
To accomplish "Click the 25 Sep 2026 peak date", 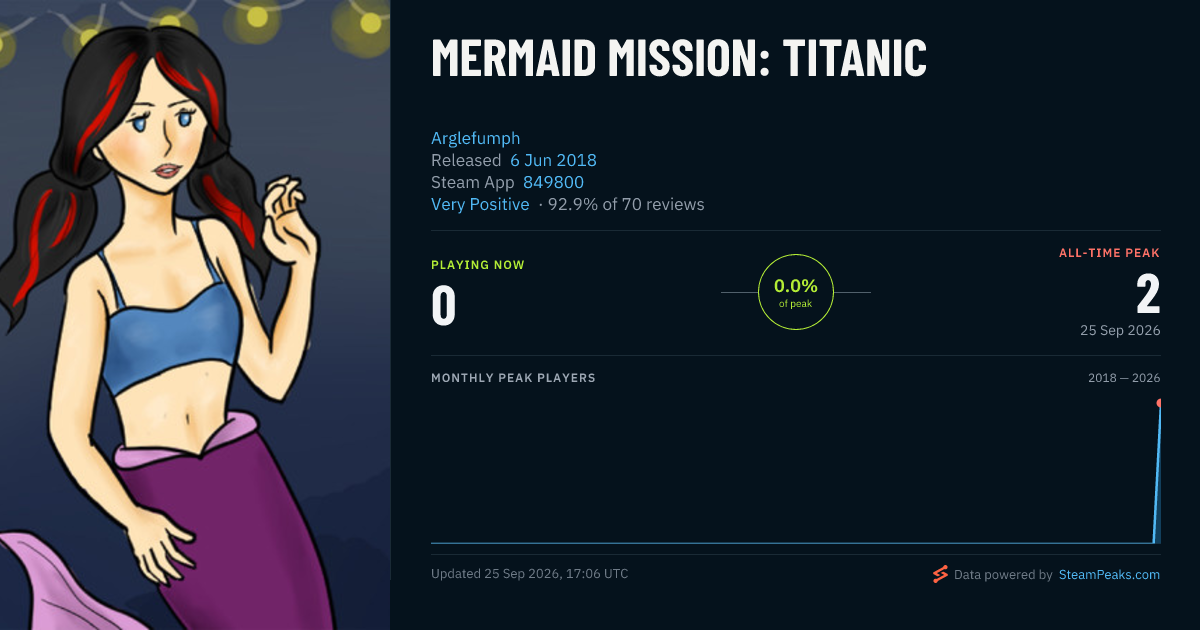I will tap(1120, 330).
